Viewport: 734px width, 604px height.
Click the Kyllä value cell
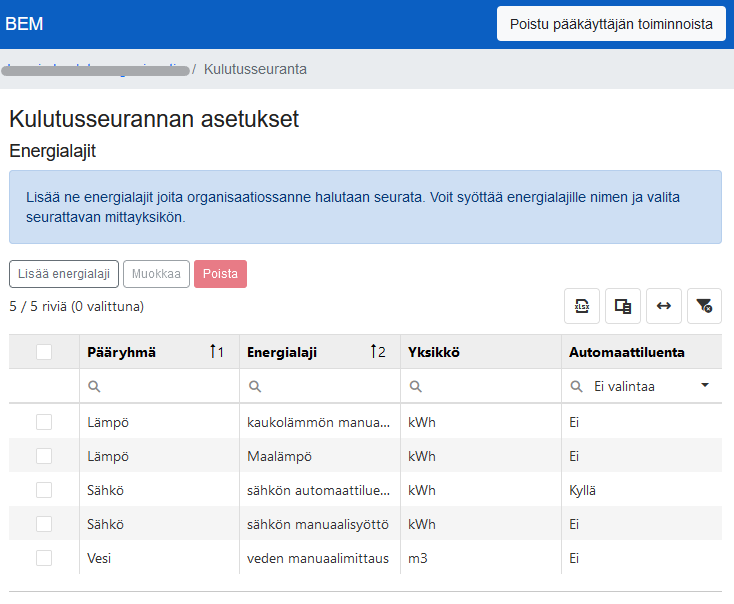pos(641,490)
